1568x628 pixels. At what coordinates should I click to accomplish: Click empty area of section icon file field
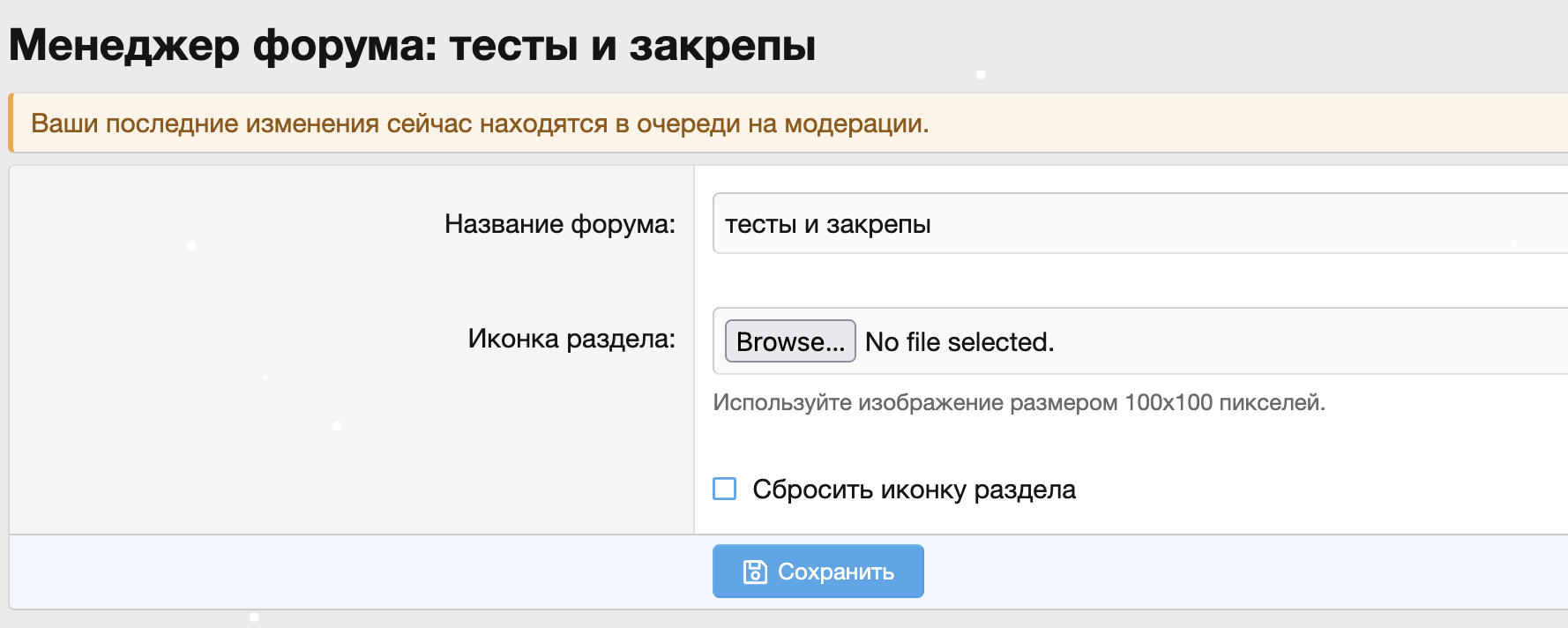click(1323, 342)
